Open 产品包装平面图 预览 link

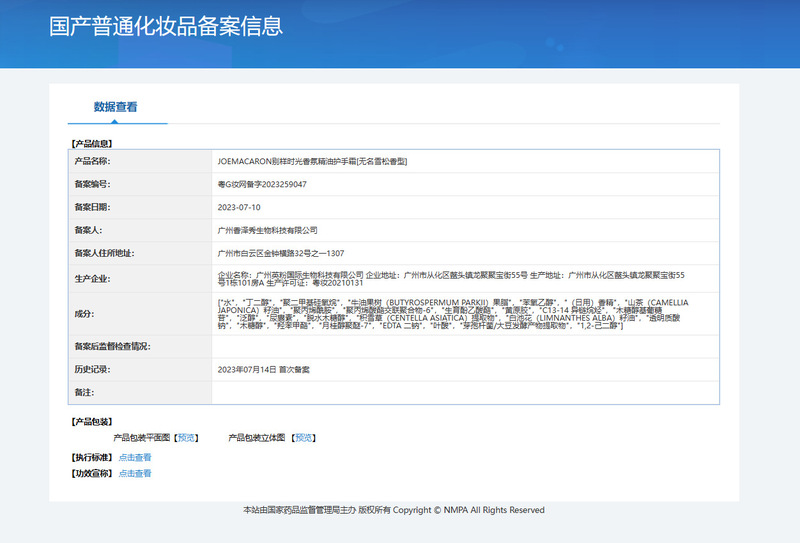186,438
